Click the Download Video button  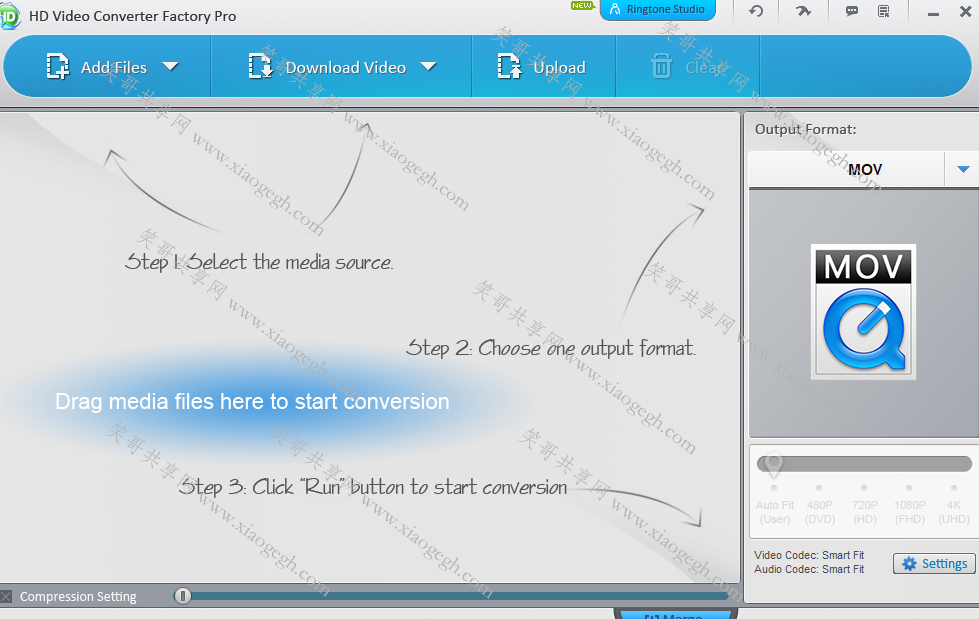[327, 67]
